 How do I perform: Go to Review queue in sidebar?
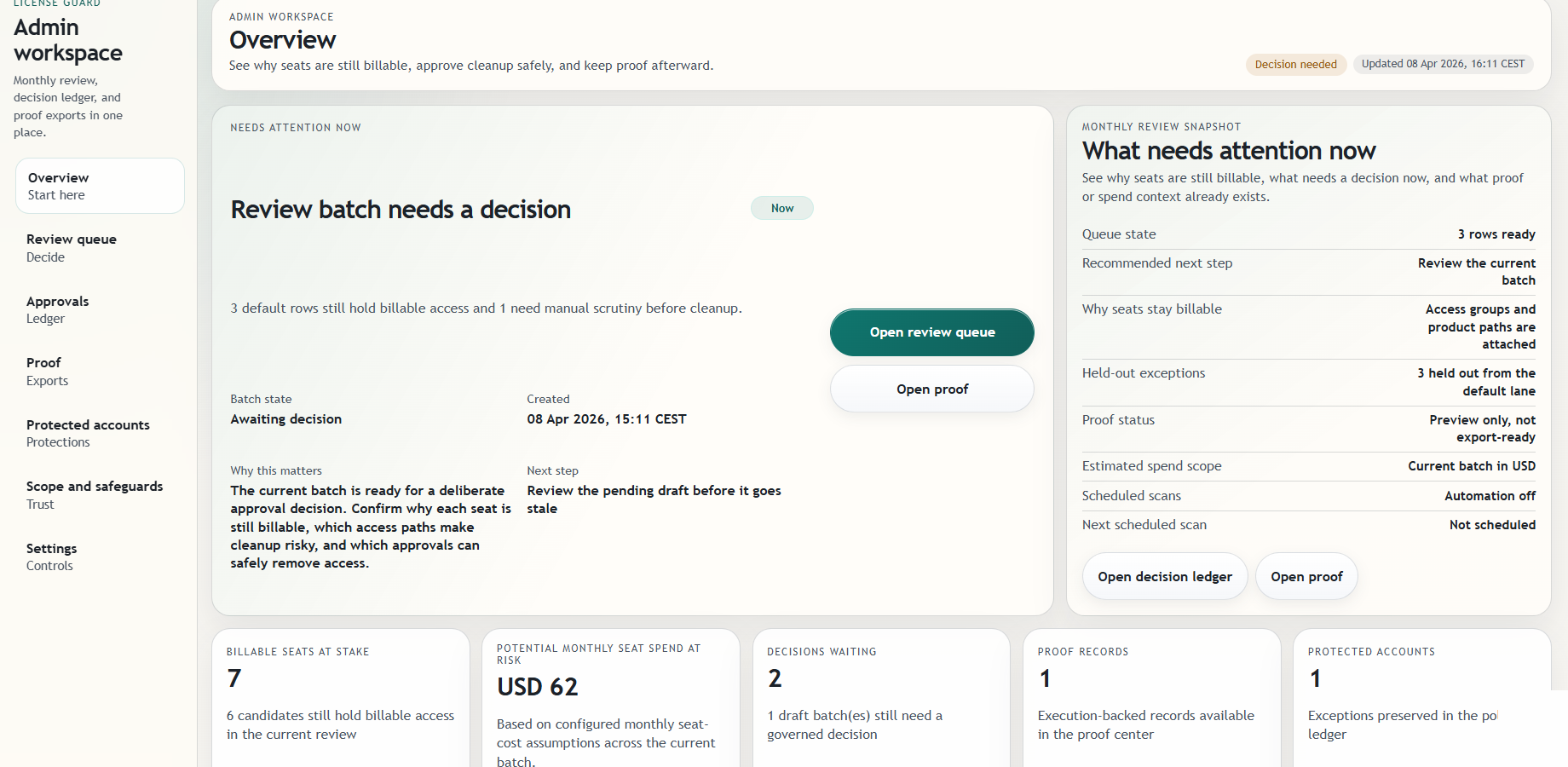[72, 247]
